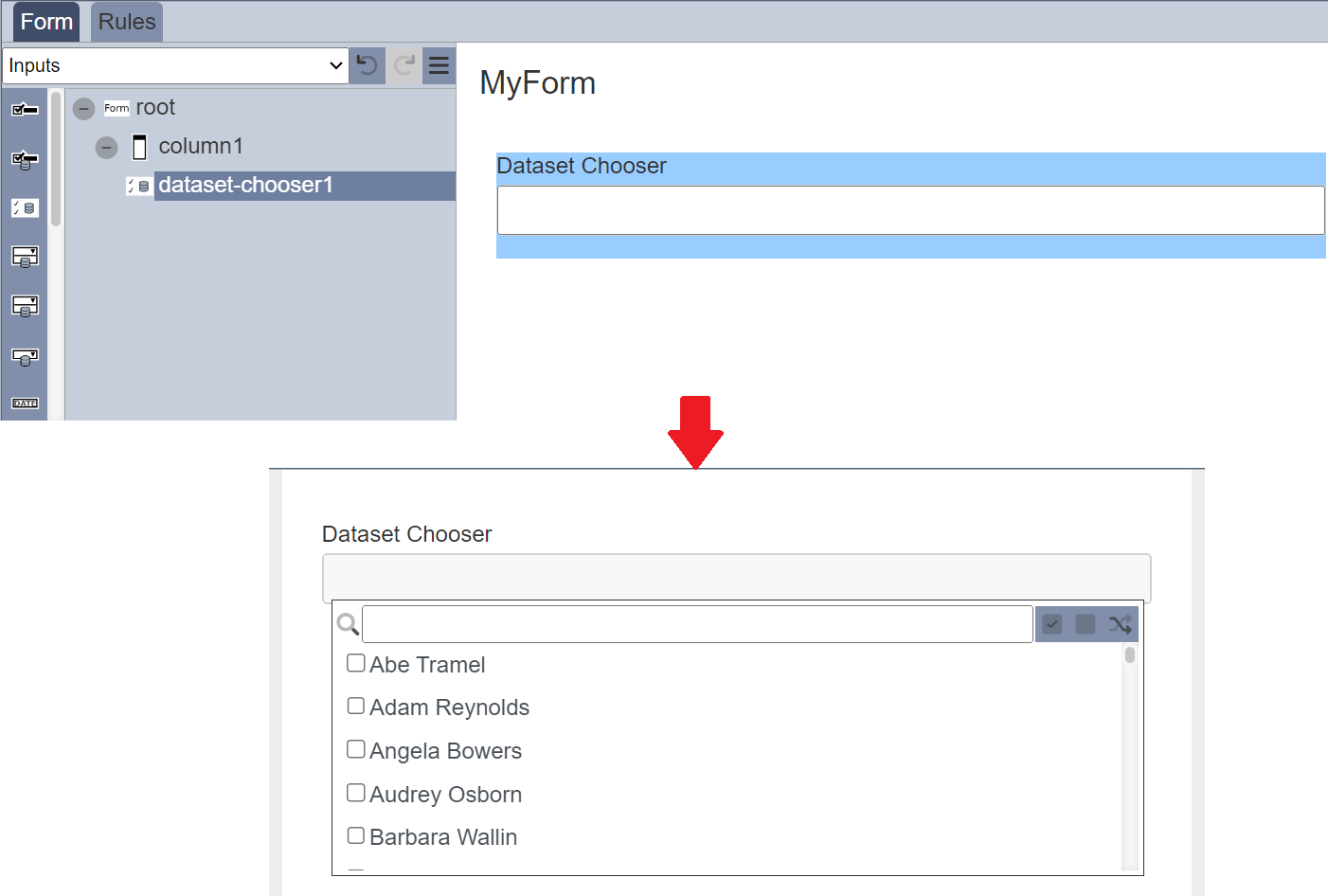Click the Dataset Chooser field in MyForm

[910, 210]
